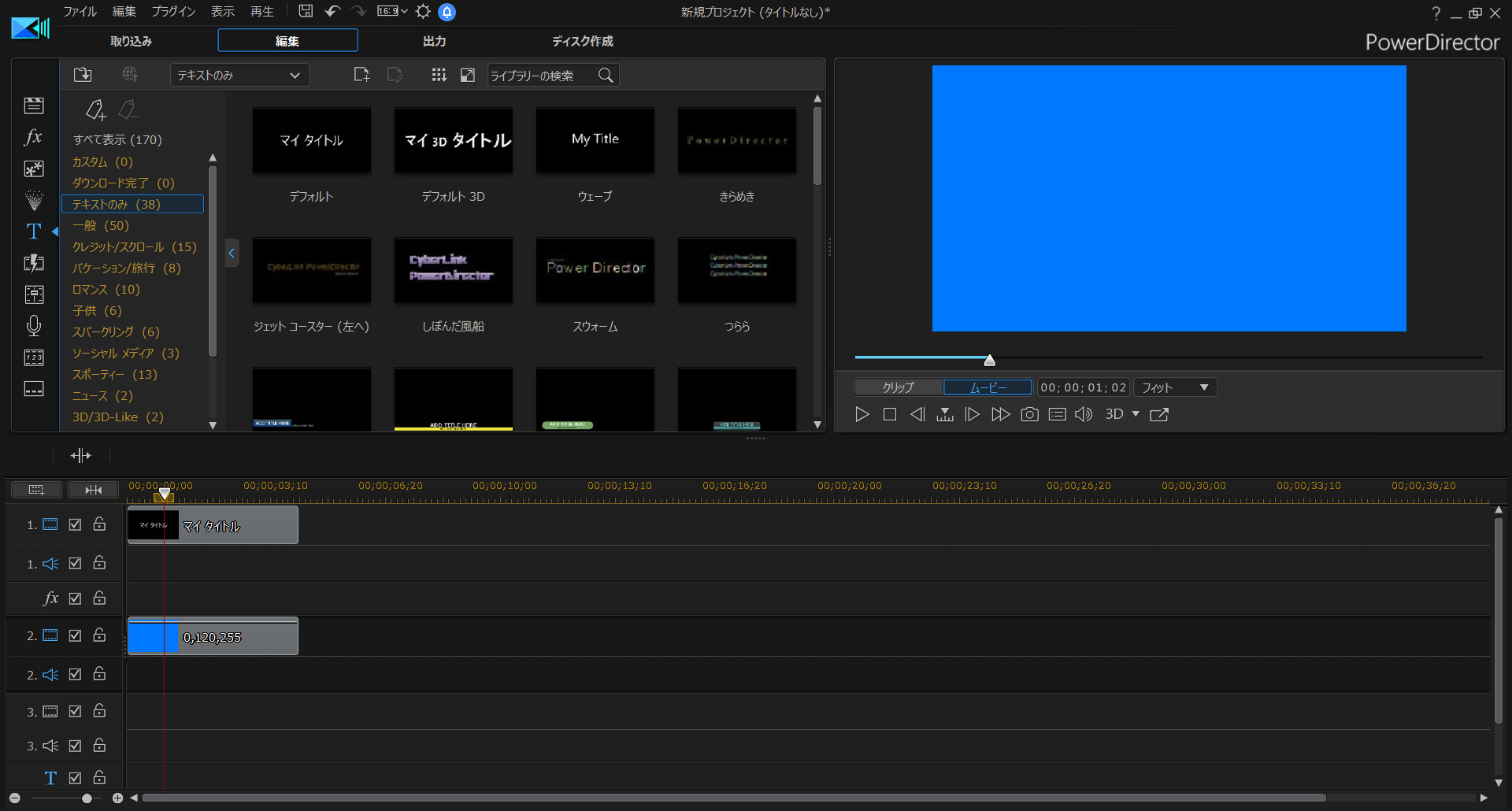Viewport: 1512px width, 811px height.
Task: Click the split clip timeline tool
Action: (81, 455)
